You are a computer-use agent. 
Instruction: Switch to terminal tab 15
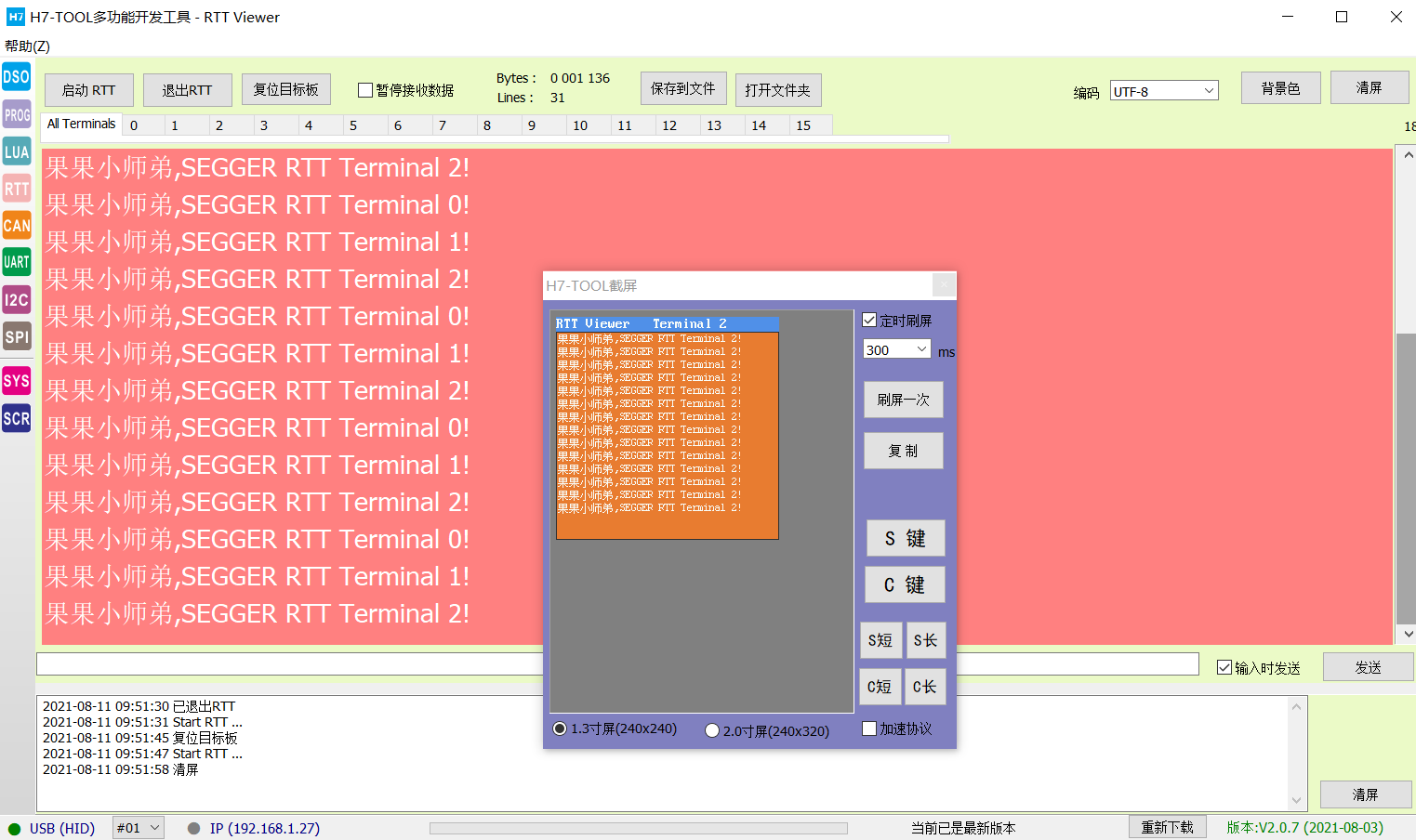[x=811, y=125]
